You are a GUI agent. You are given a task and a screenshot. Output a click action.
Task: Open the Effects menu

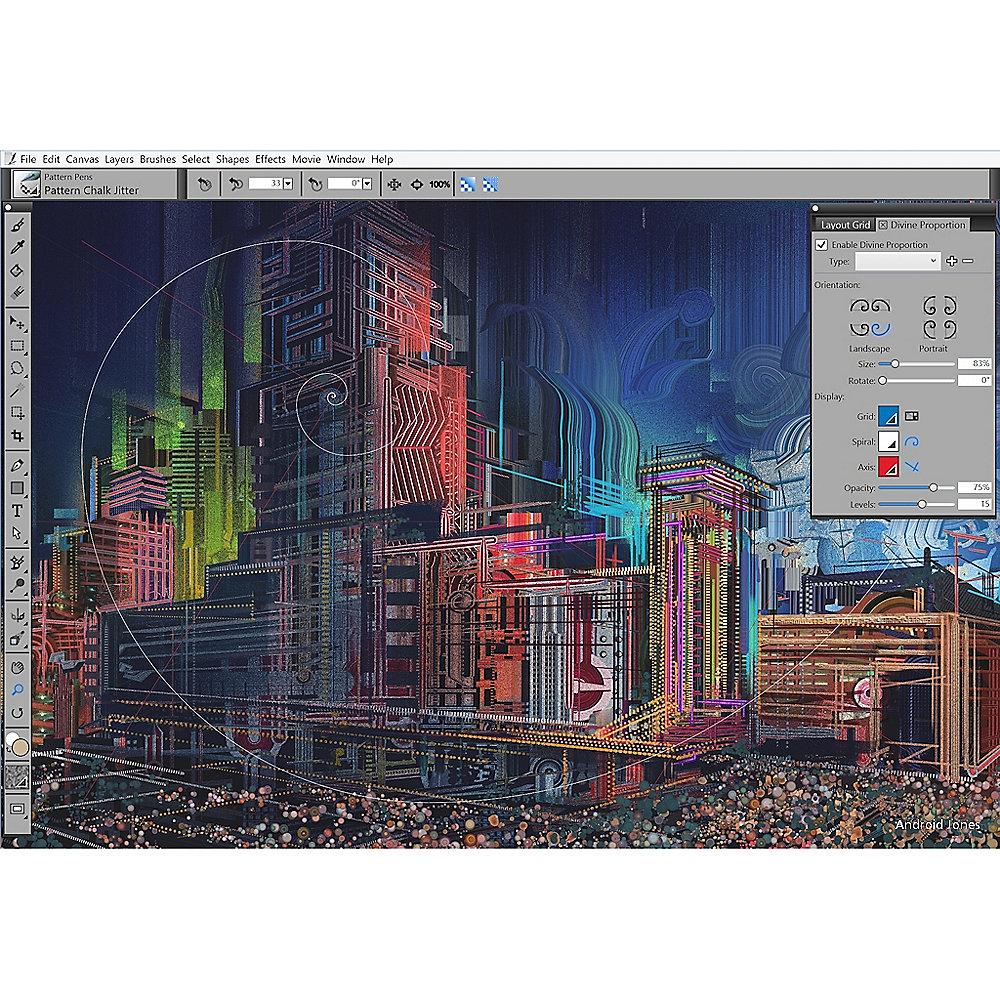pos(270,159)
